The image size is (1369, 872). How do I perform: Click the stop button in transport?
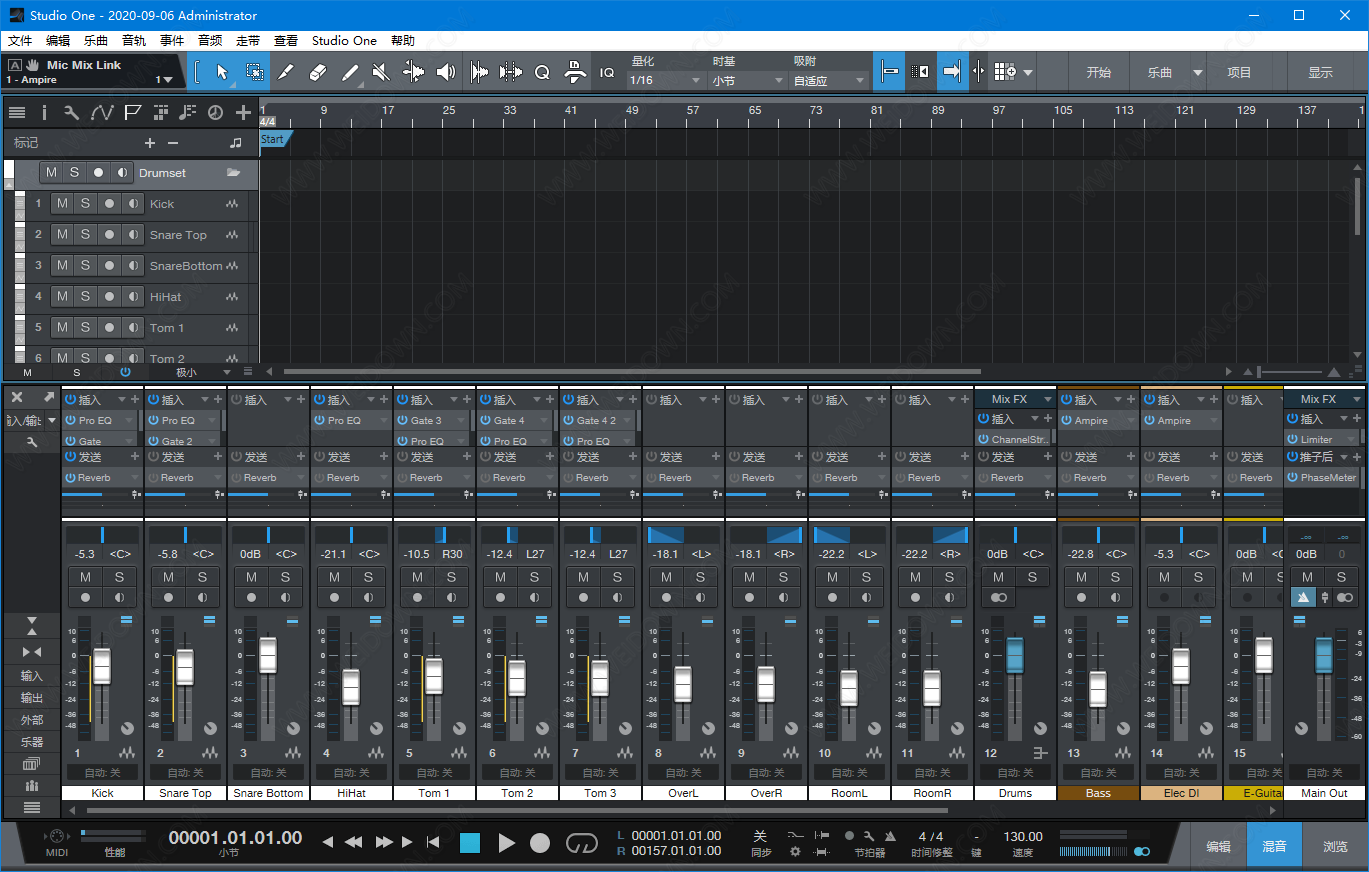click(x=470, y=843)
